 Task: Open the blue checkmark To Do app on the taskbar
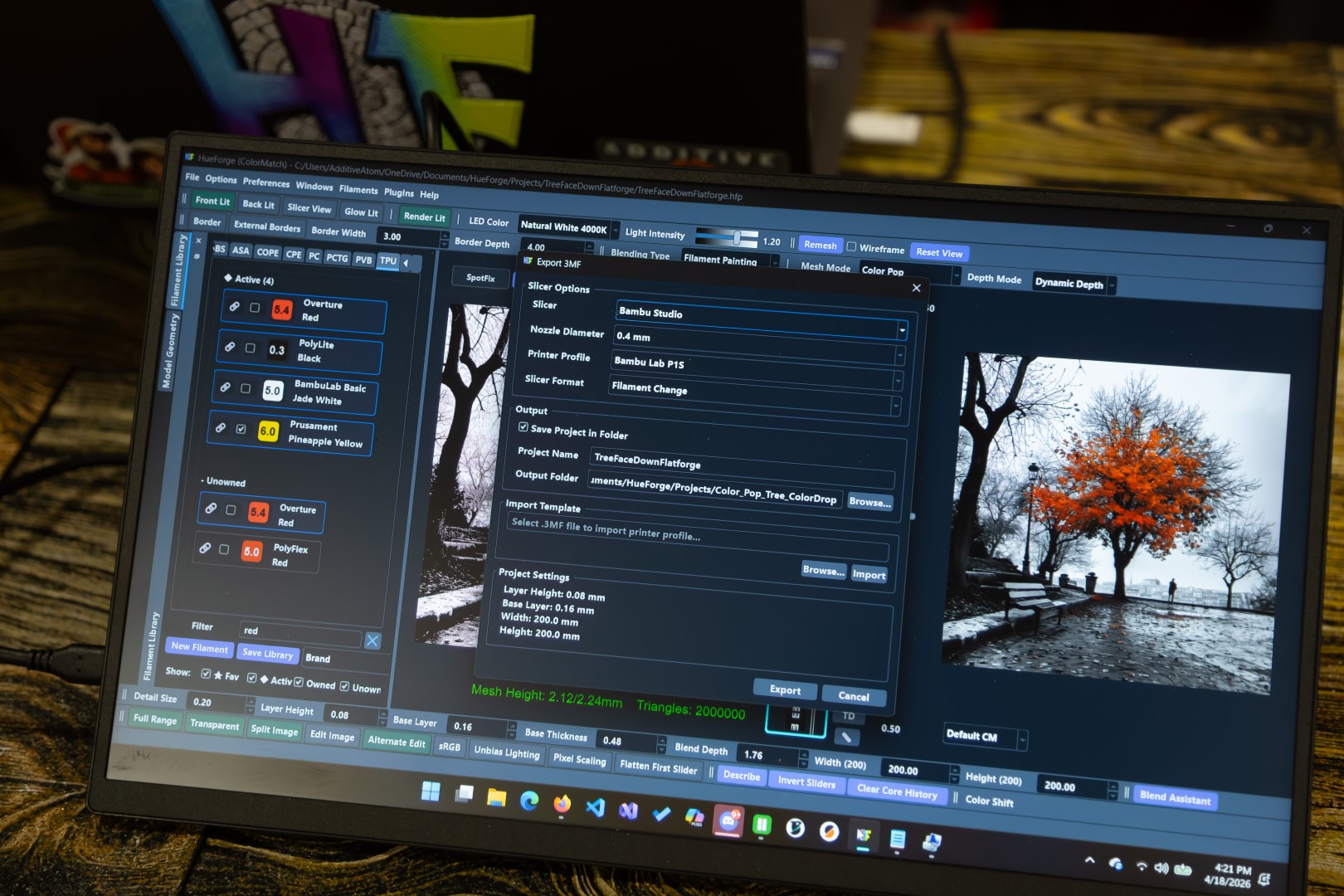point(661,813)
